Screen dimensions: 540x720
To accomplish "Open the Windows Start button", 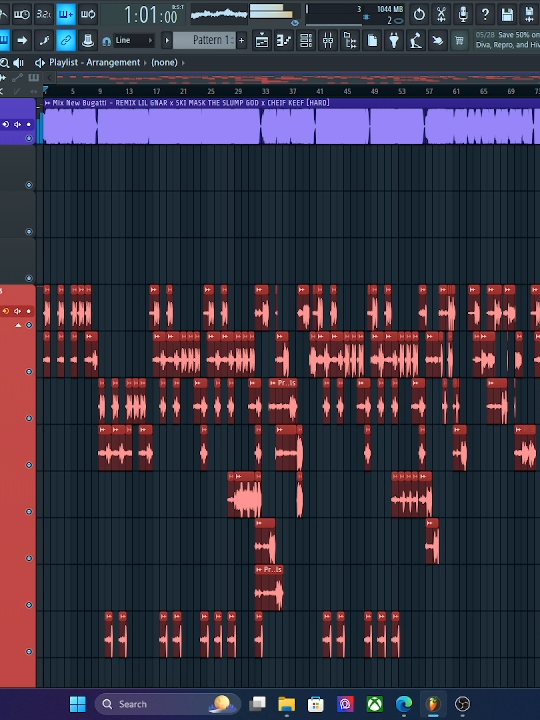I will tap(78, 704).
